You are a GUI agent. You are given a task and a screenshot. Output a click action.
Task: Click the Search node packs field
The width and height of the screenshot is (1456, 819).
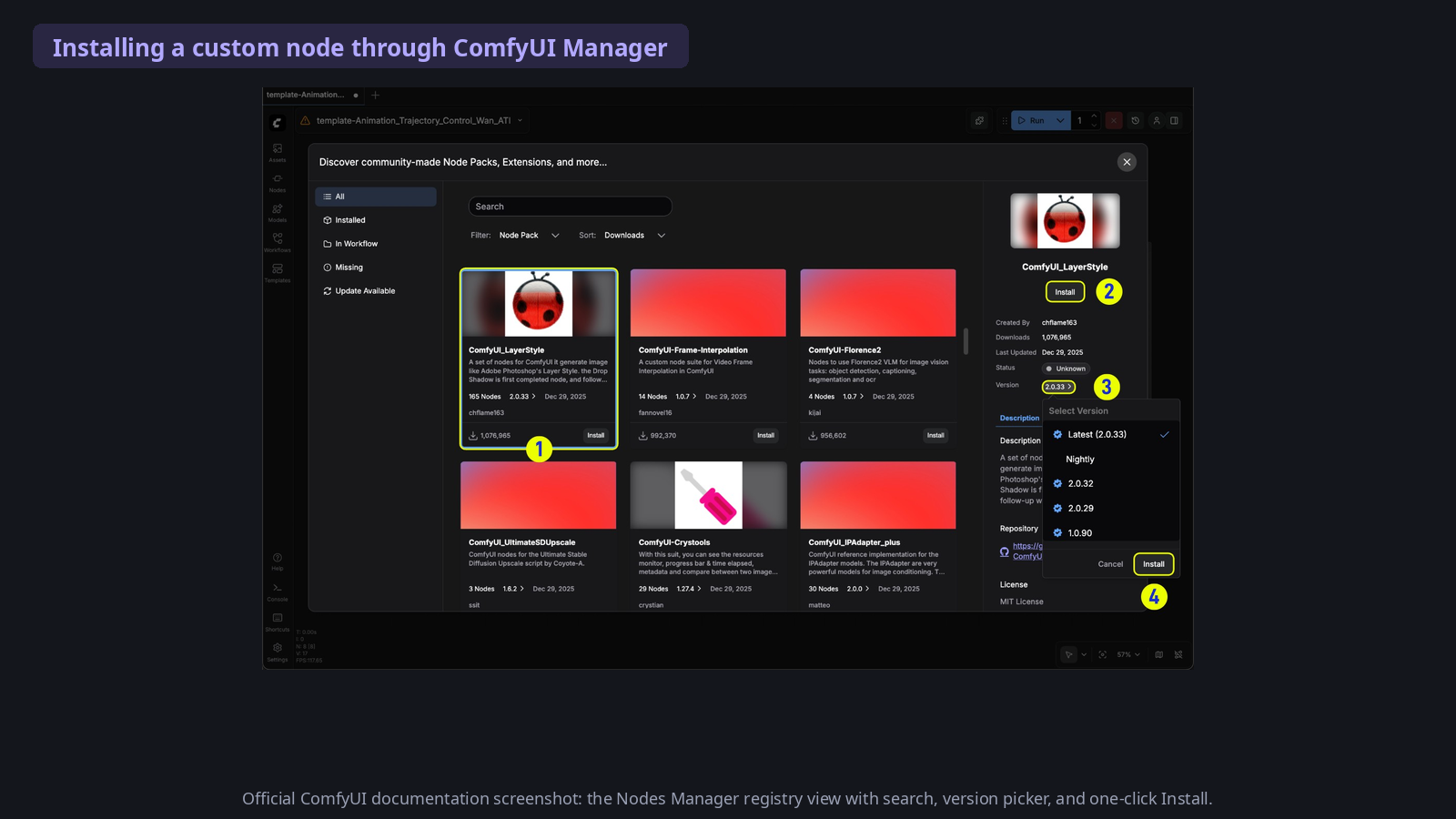571,207
